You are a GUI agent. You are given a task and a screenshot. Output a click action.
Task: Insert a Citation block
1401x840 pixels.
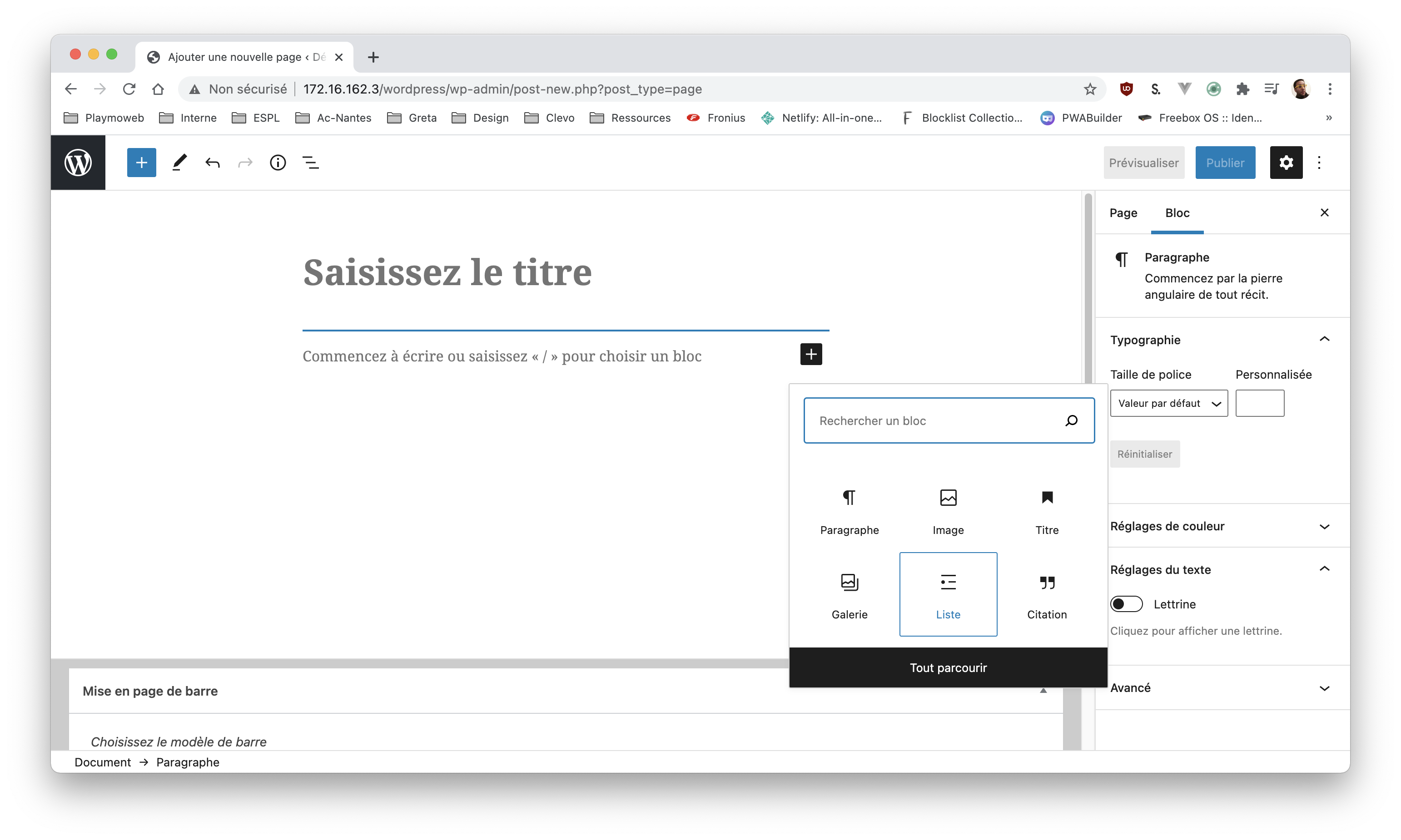tap(1047, 594)
